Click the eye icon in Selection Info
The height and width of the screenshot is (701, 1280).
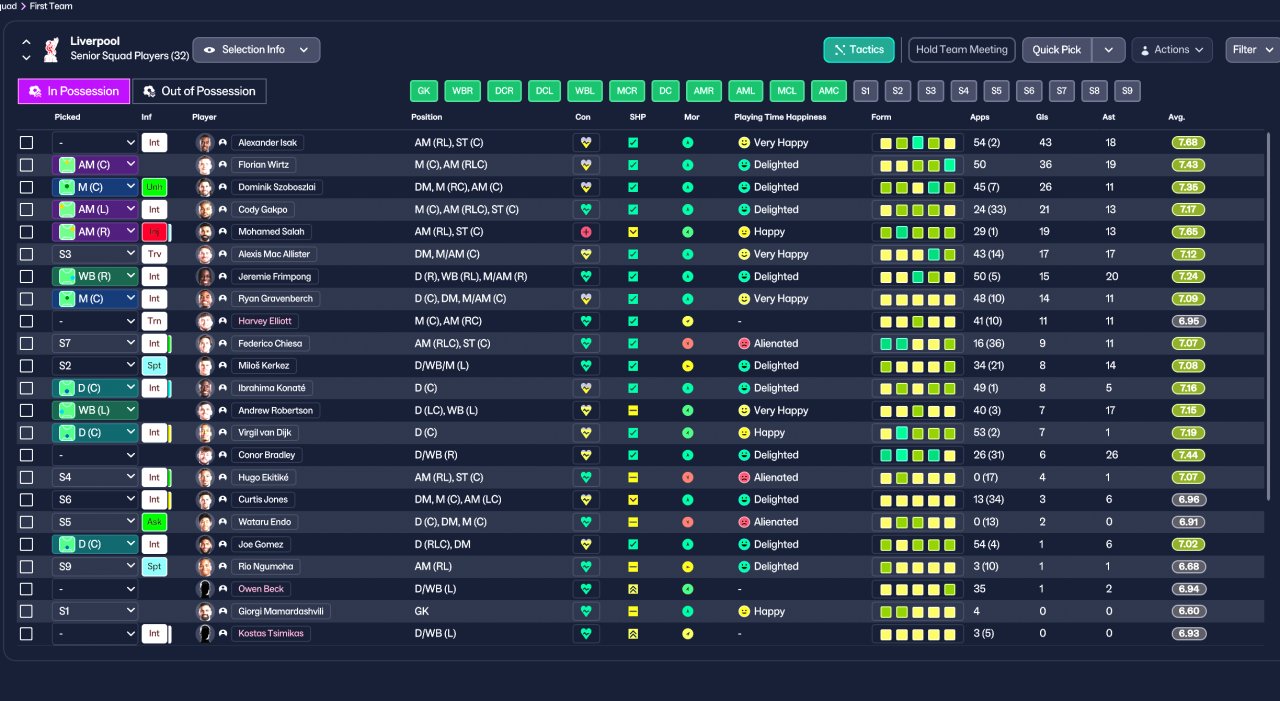[x=210, y=50]
